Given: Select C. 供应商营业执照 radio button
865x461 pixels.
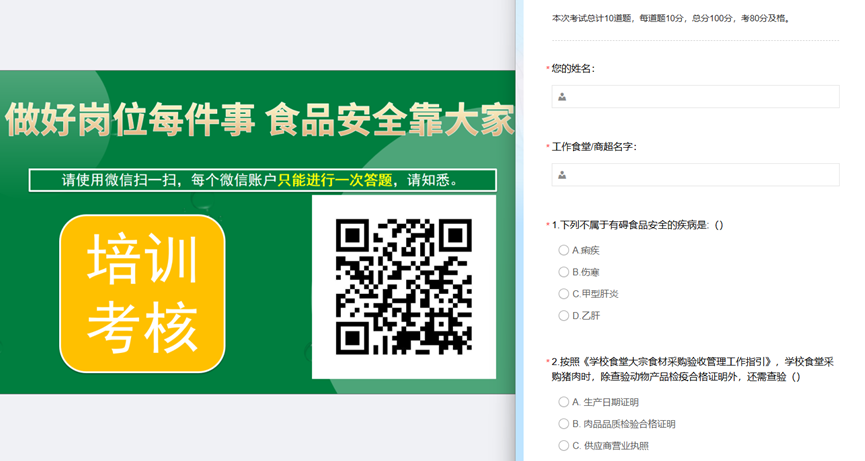Looking at the screenshot, I should pyautogui.click(x=564, y=446).
